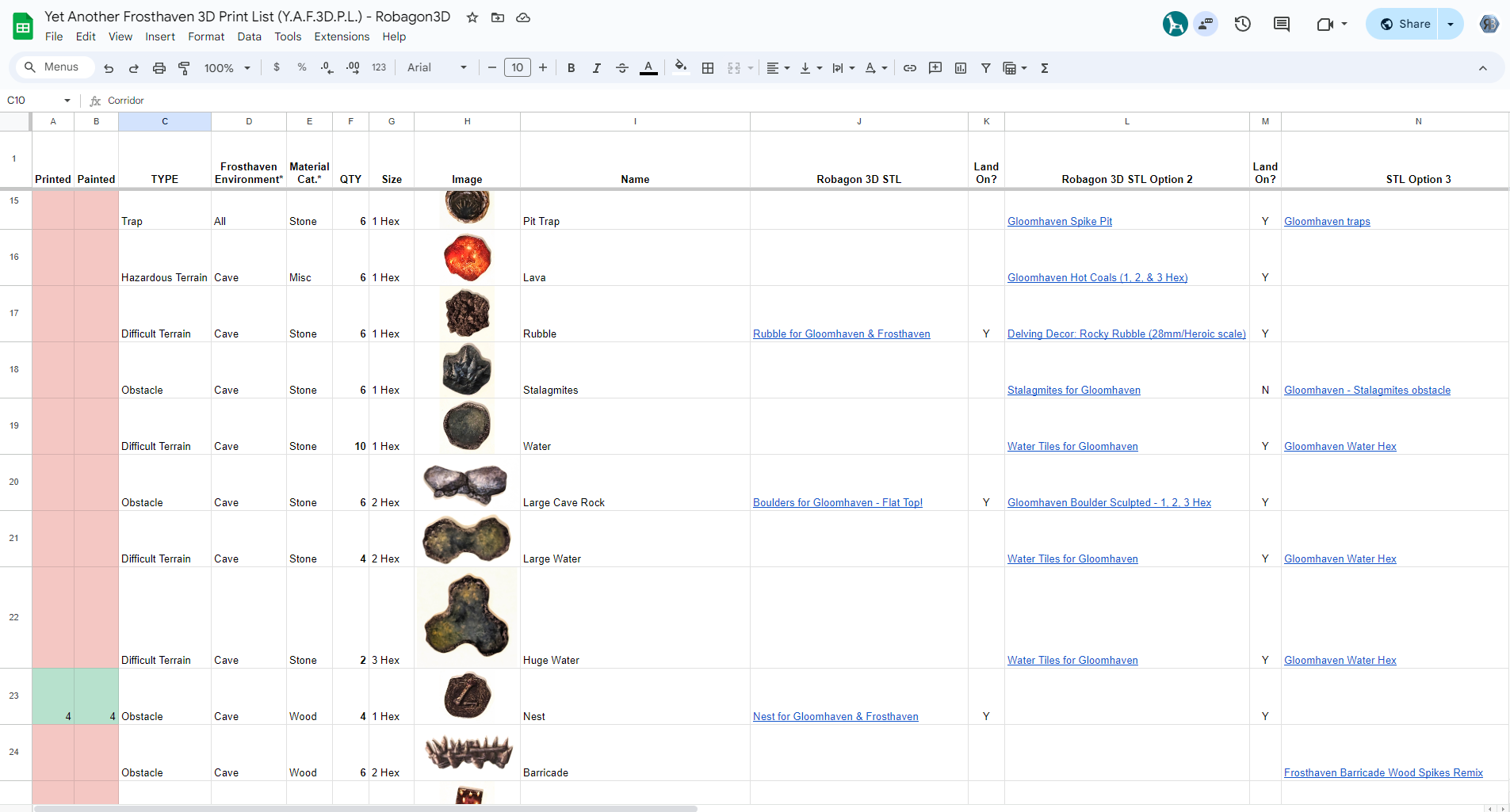Increase font size with the plus button
This screenshot has width=1510, height=812.
coord(543,68)
